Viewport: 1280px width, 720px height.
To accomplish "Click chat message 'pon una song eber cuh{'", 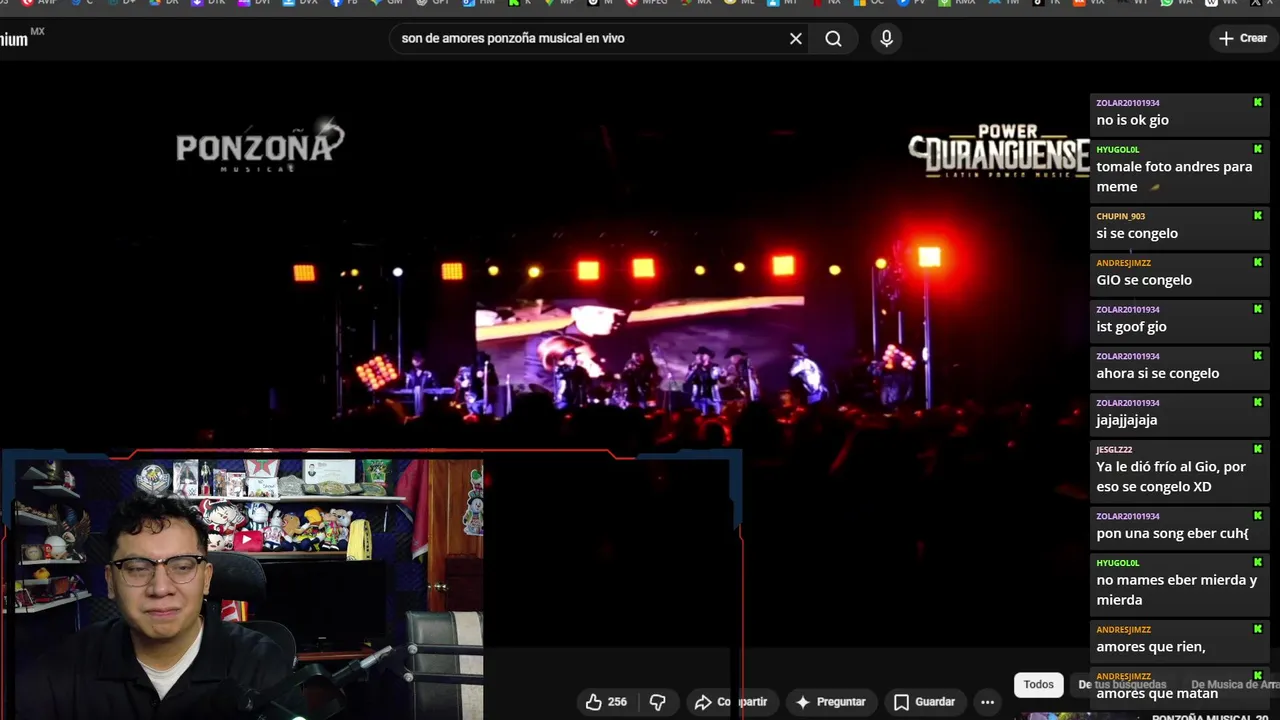I will click(1173, 533).
